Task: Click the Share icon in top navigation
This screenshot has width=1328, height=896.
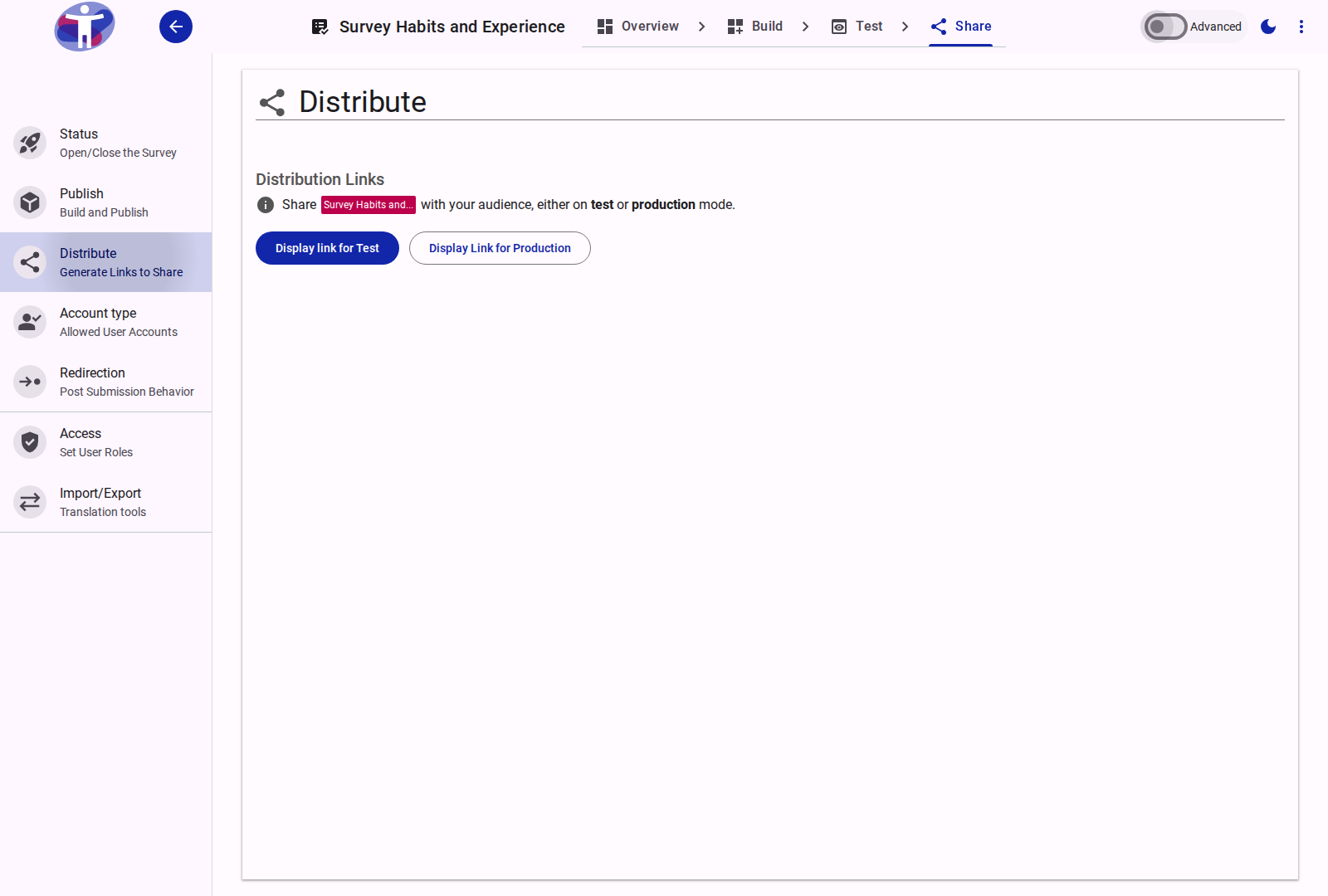Action: 939,27
